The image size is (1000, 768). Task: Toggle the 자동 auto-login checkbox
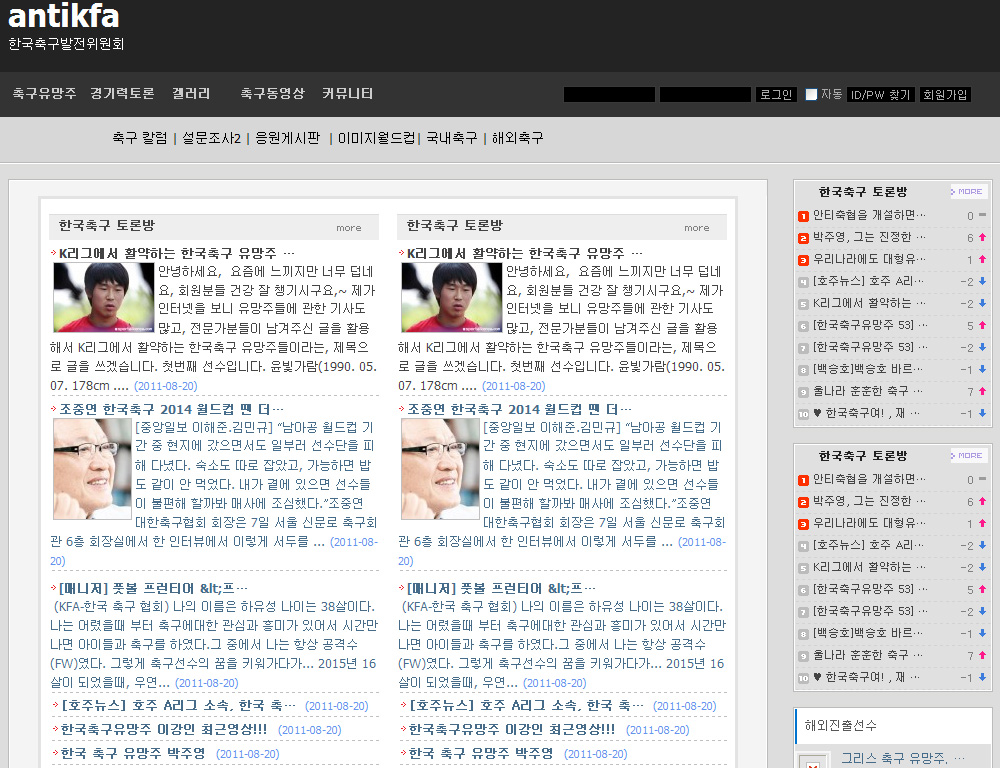point(811,95)
